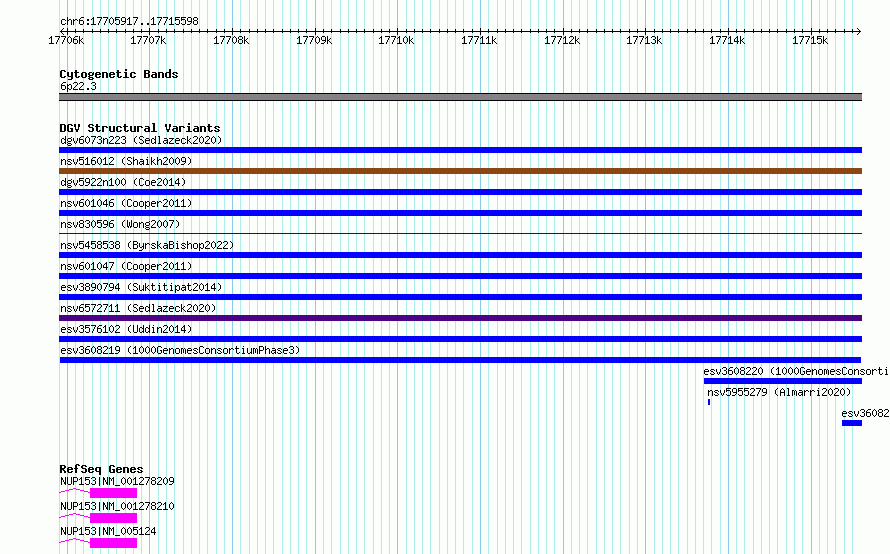890x554 pixels.
Task: Select the 6p22.3 band label
Action: (78, 86)
